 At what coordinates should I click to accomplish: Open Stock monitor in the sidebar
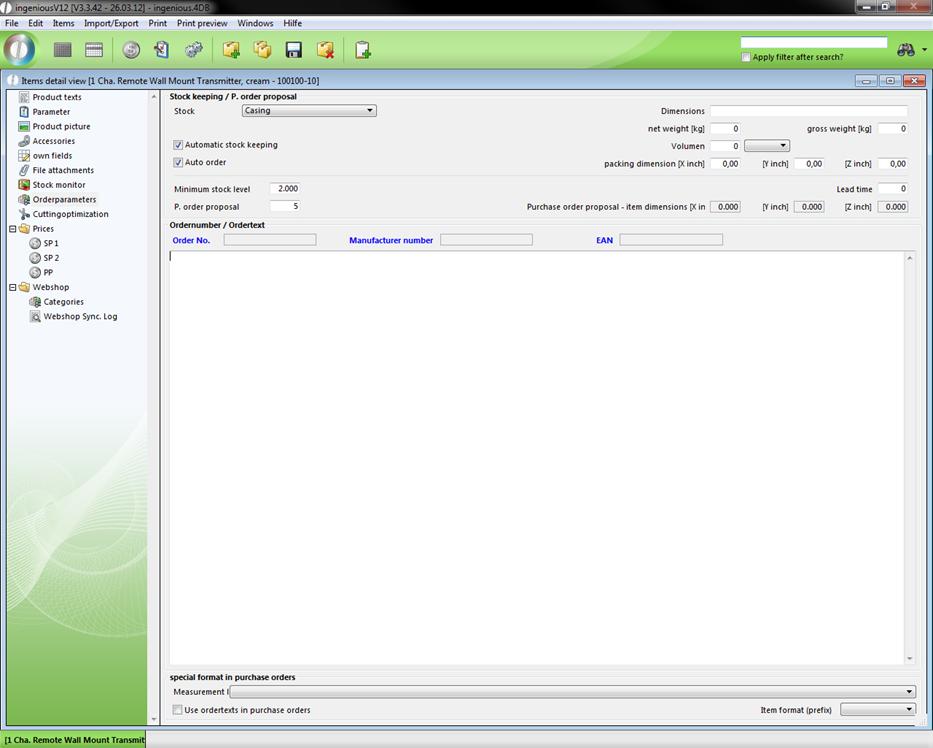(58, 185)
